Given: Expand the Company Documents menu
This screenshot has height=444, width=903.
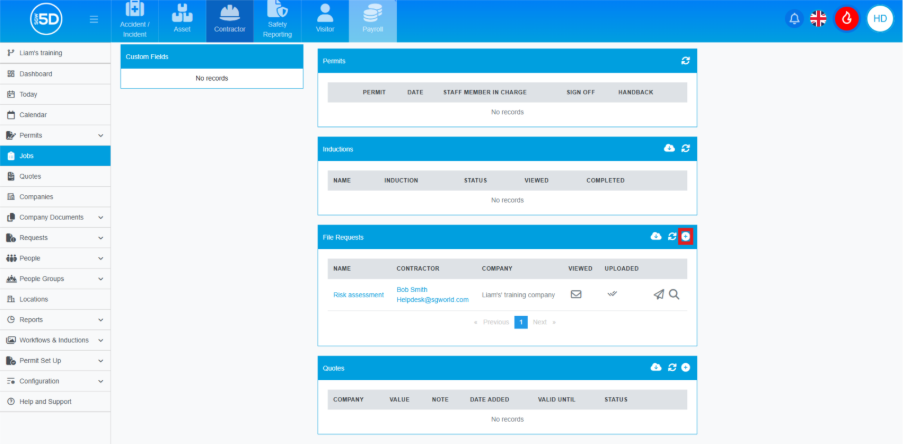Looking at the screenshot, I should coord(100,217).
